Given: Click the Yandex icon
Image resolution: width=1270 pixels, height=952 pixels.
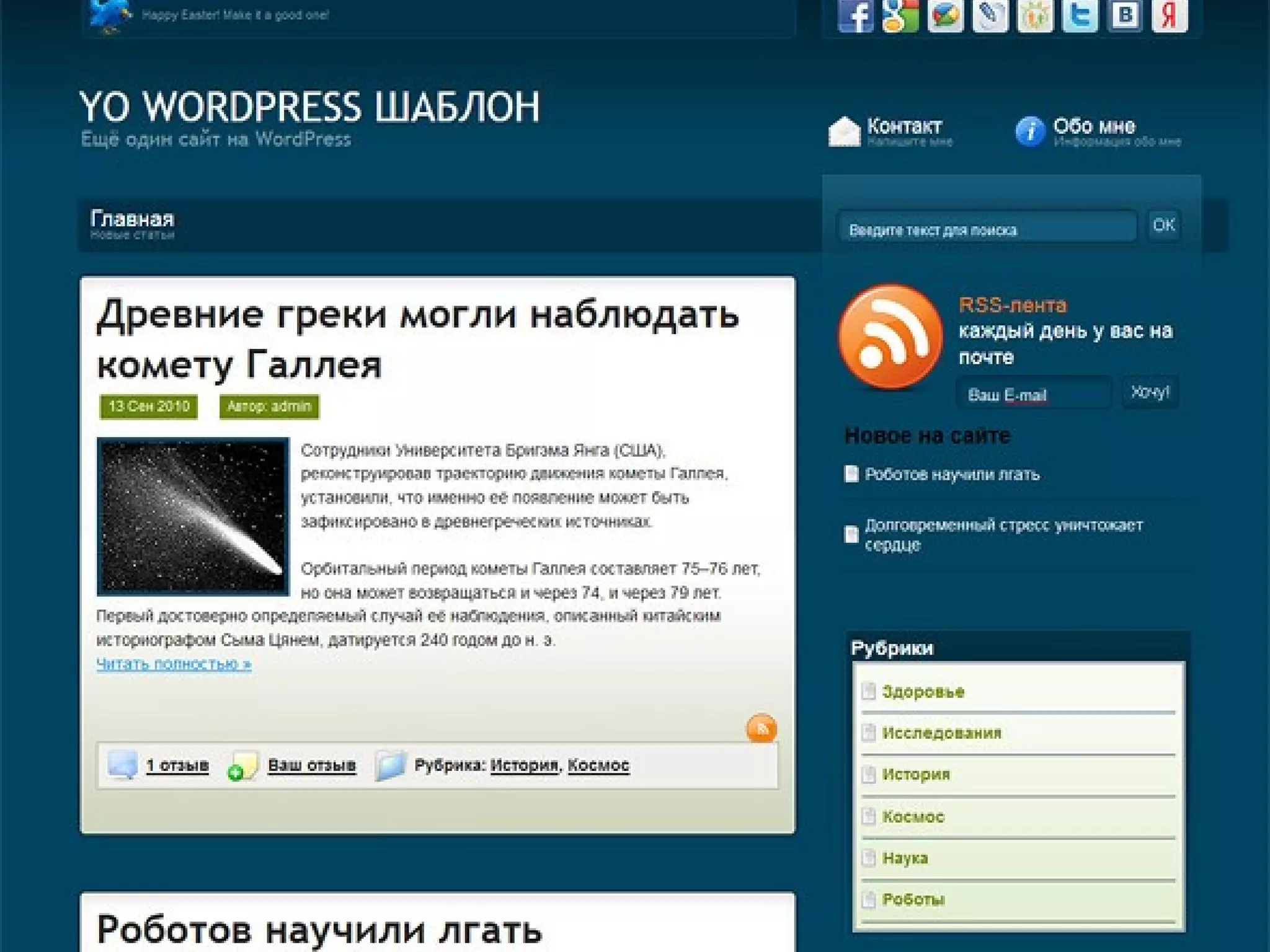Looking at the screenshot, I should point(1170,15).
